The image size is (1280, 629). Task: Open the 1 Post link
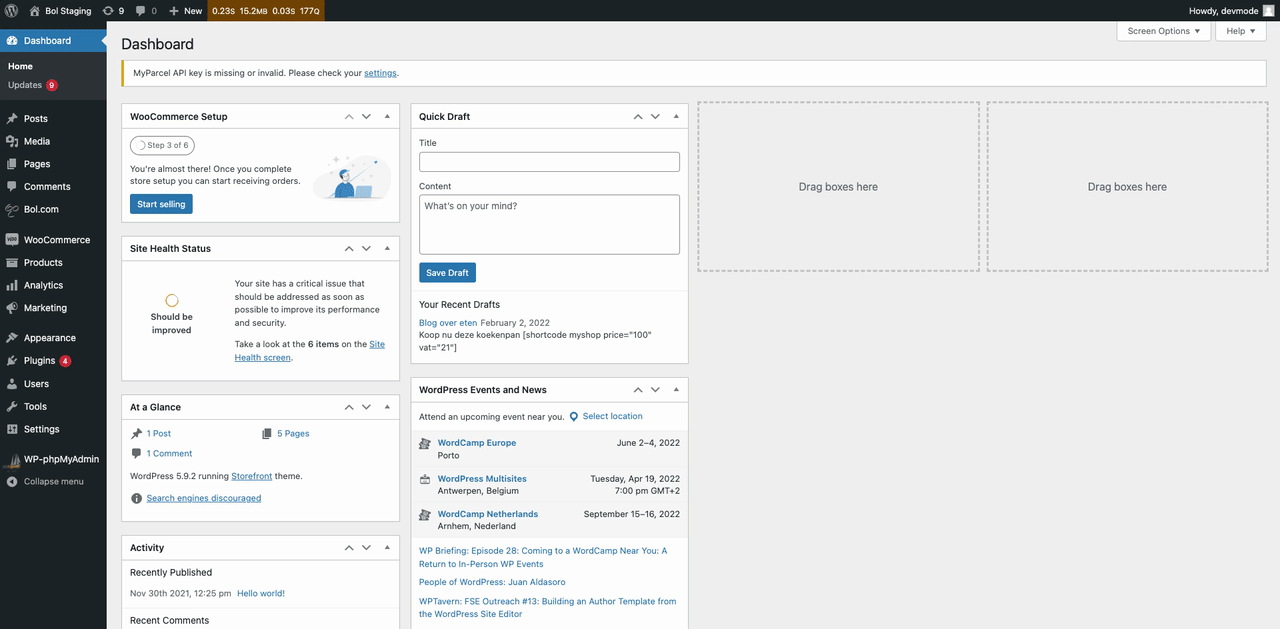159,434
